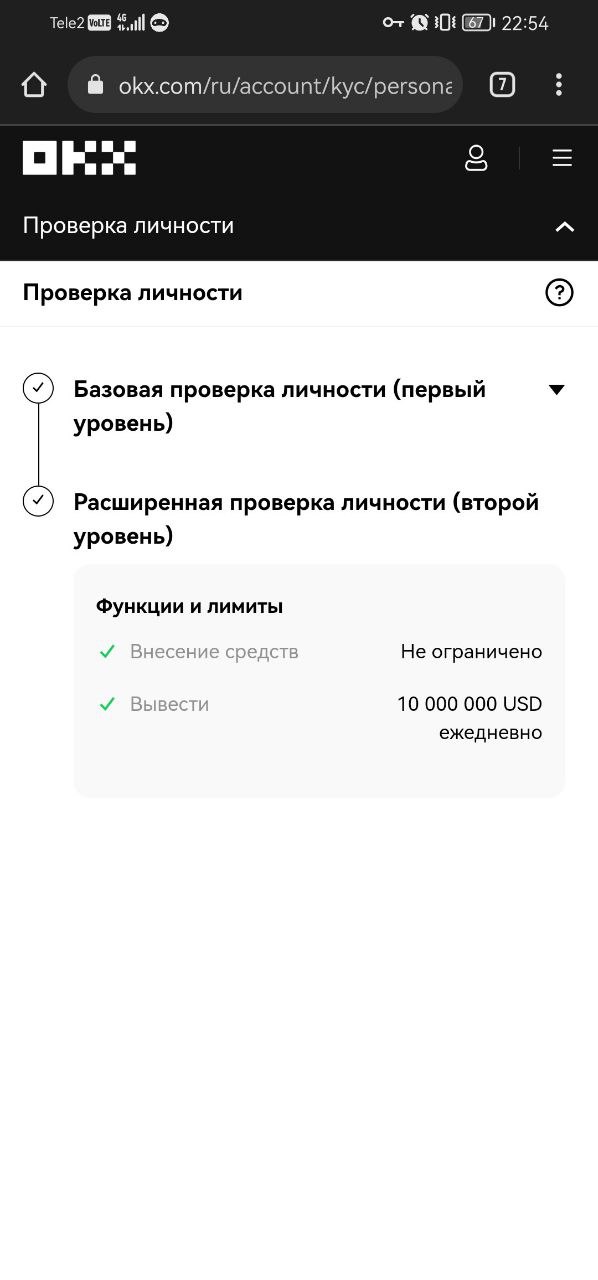The image size is (598, 1280).
Task: Open the browser tabs counter showing 7
Action: click(502, 85)
